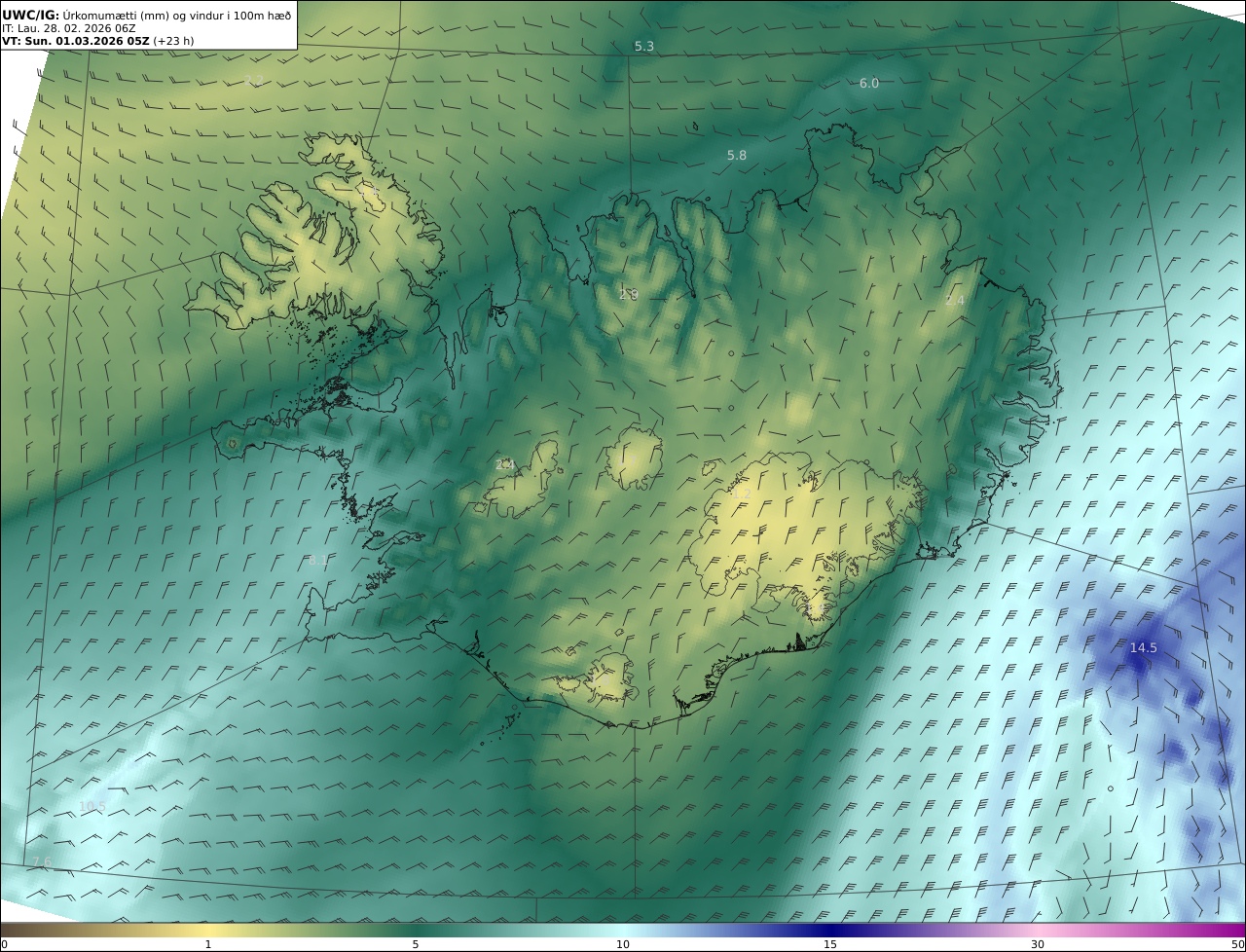This screenshot has width=1246, height=952.
Task: Click the 50 tick on the color scale
Action: coord(1238,944)
